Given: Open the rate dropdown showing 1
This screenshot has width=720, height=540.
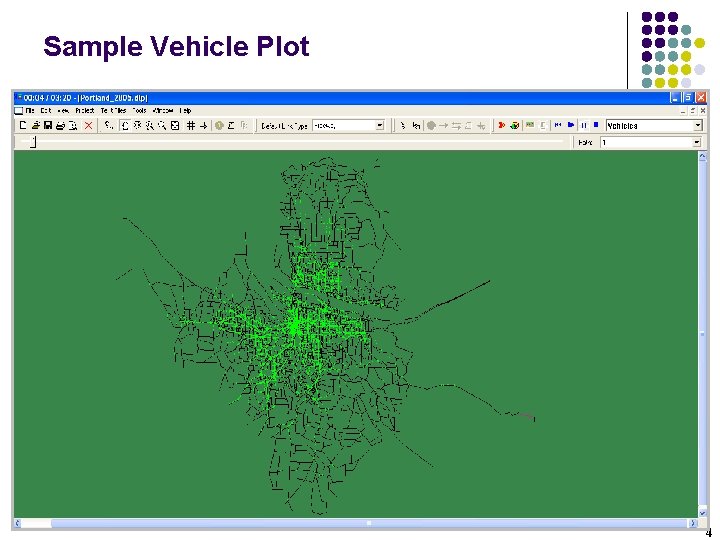Looking at the screenshot, I should coord(697,142).
